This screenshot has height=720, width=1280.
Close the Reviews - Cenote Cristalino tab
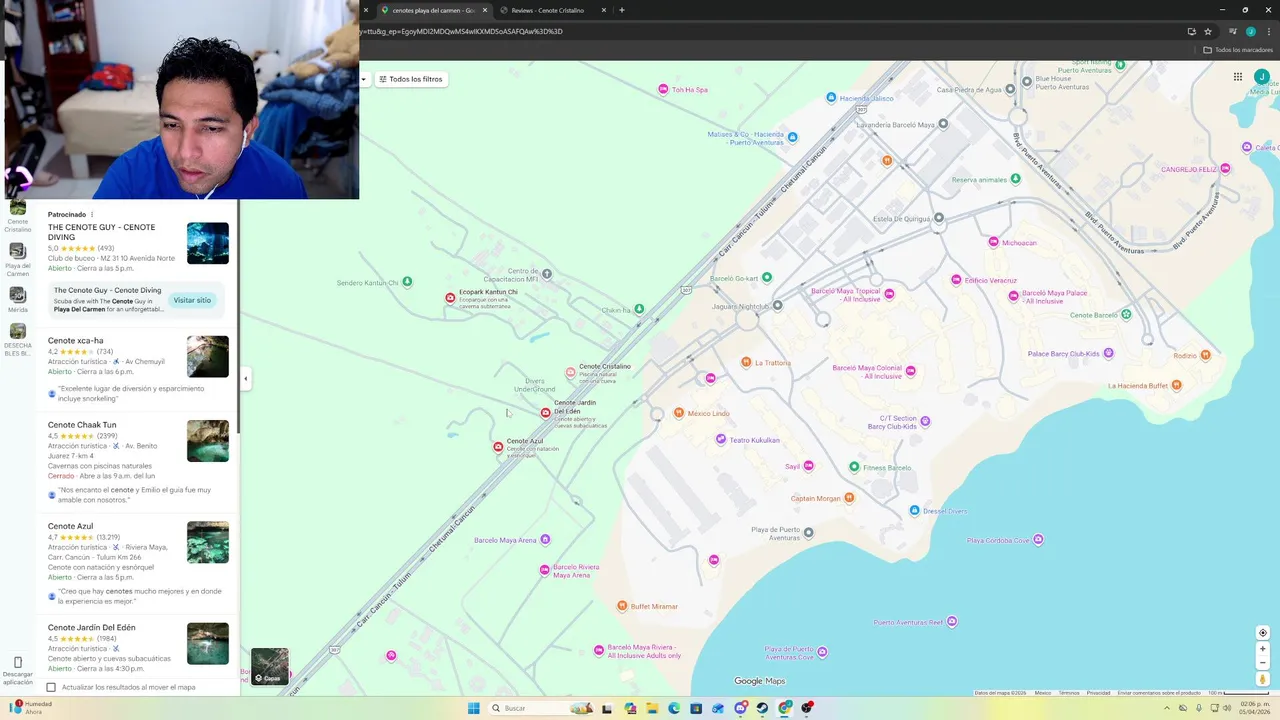click(x=604, y=10)
